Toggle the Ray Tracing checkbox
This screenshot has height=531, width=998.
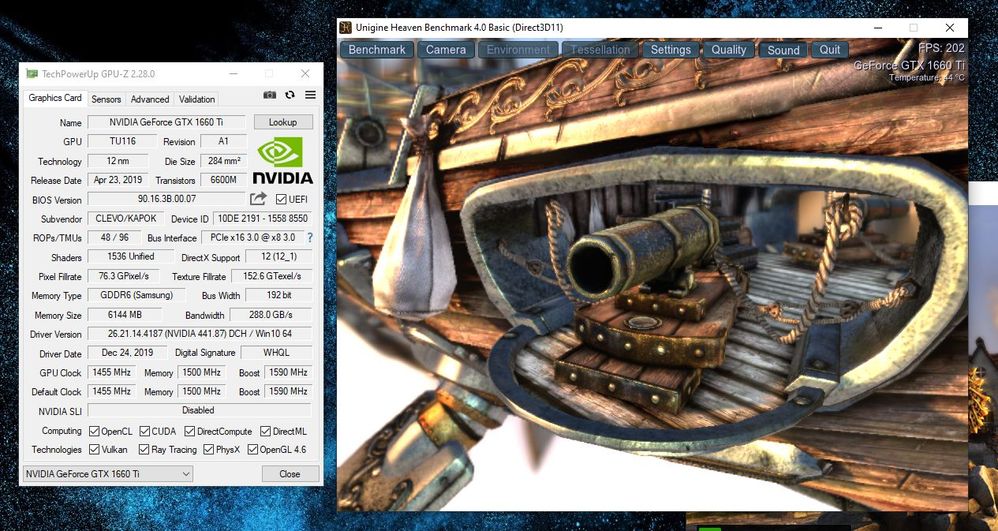tap(144, 450)
